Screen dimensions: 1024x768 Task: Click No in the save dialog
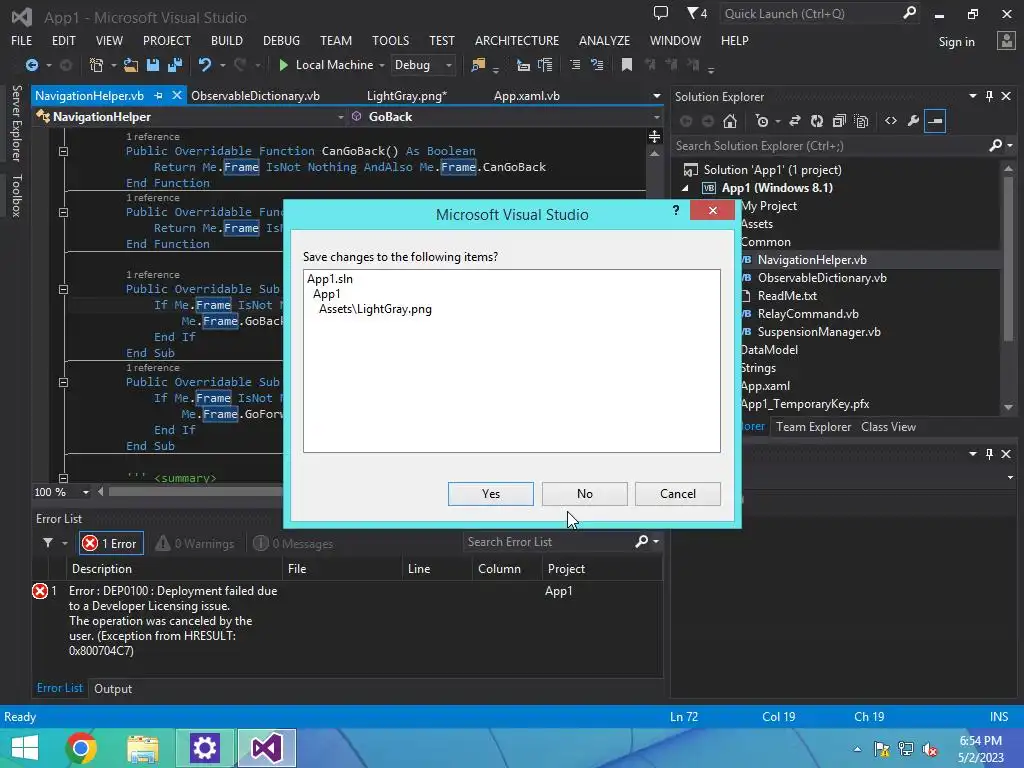(x=584, y=494)
